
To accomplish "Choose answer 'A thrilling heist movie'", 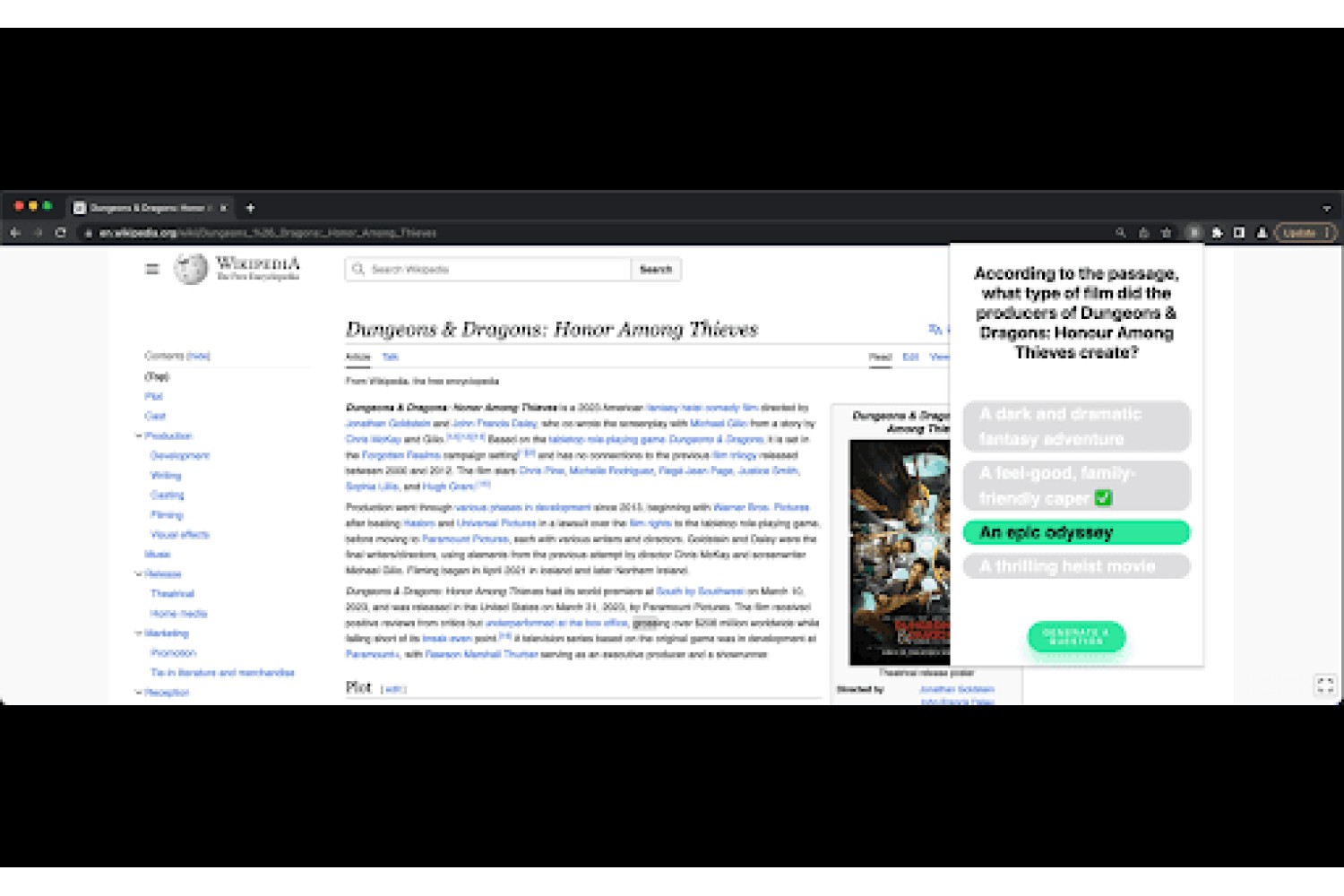I will coord(1076,566).
